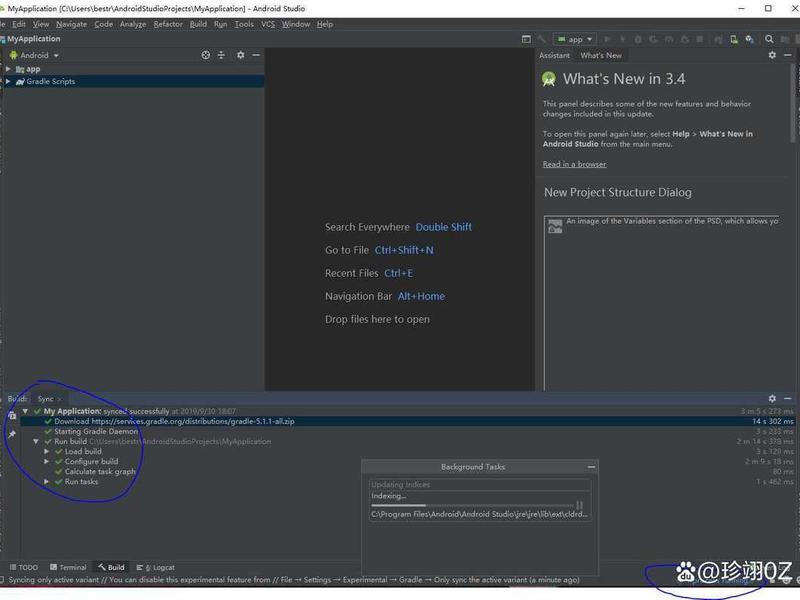Open the Android project view dropdown
This screenshot has height=600, width=800.
(x=34, y=55)
